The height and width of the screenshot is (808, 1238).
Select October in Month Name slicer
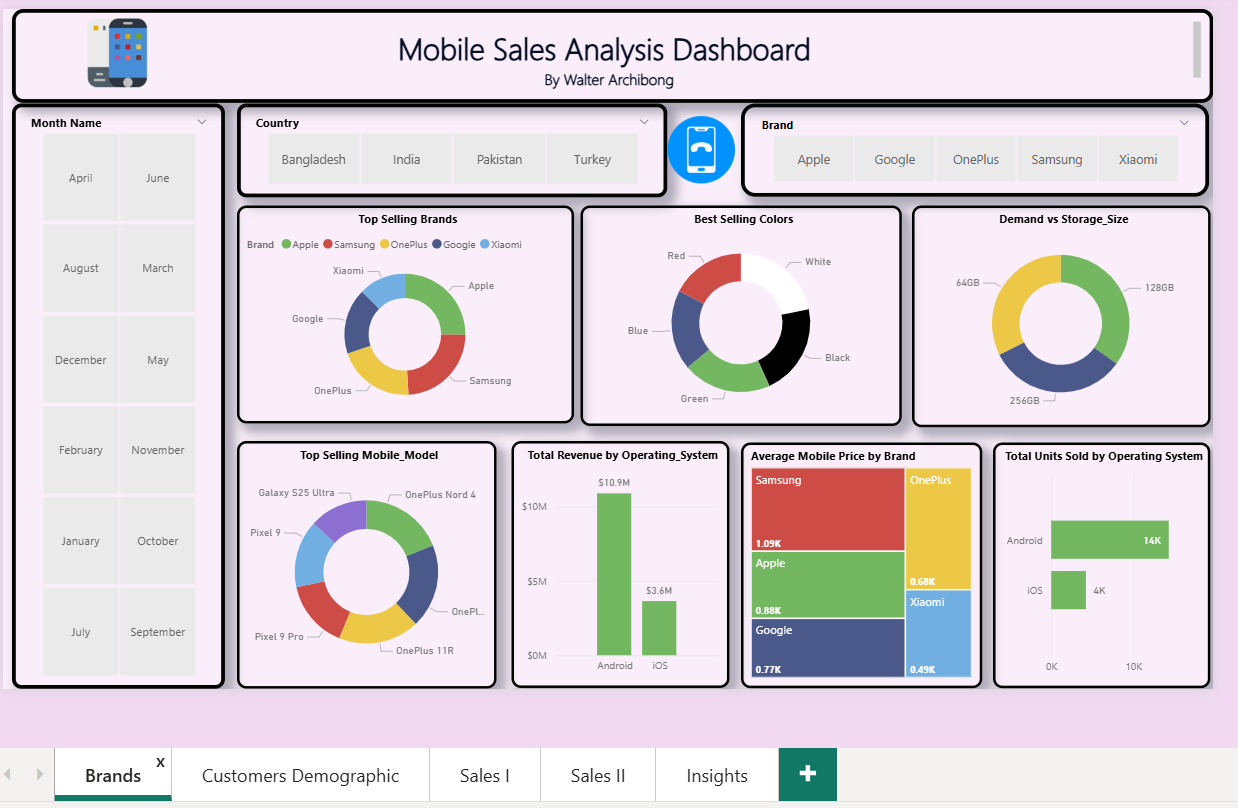coord(158,541)
